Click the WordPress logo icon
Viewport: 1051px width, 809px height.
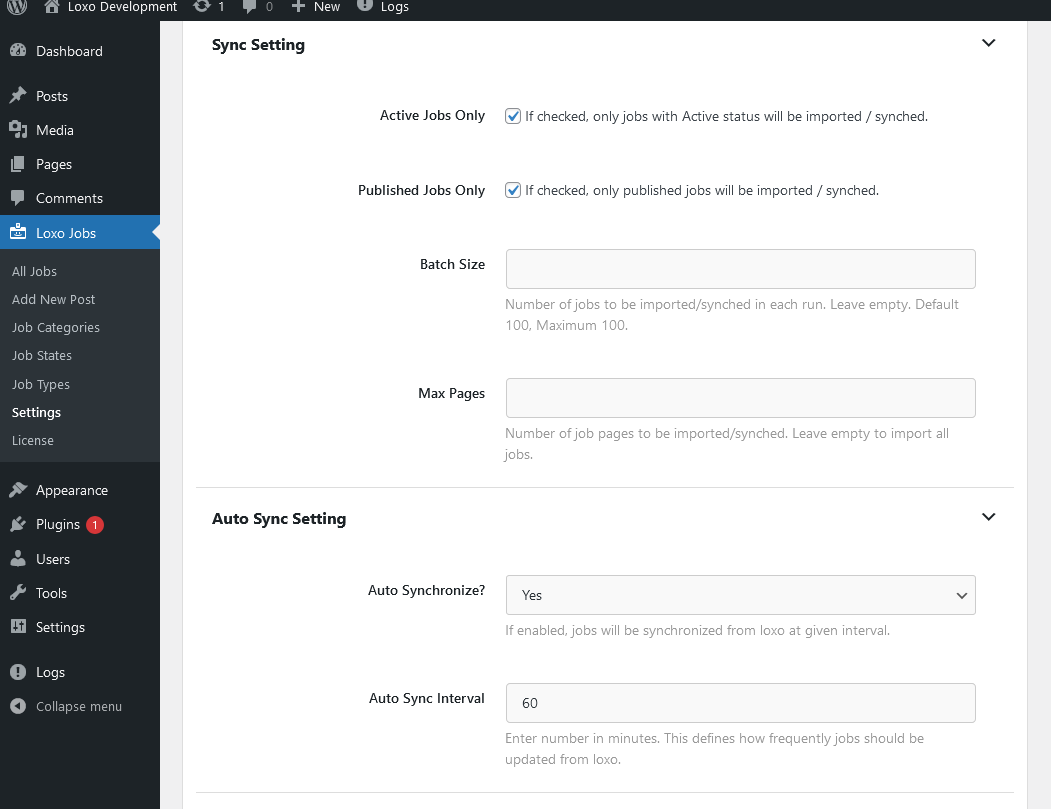(x=17, y=7)
